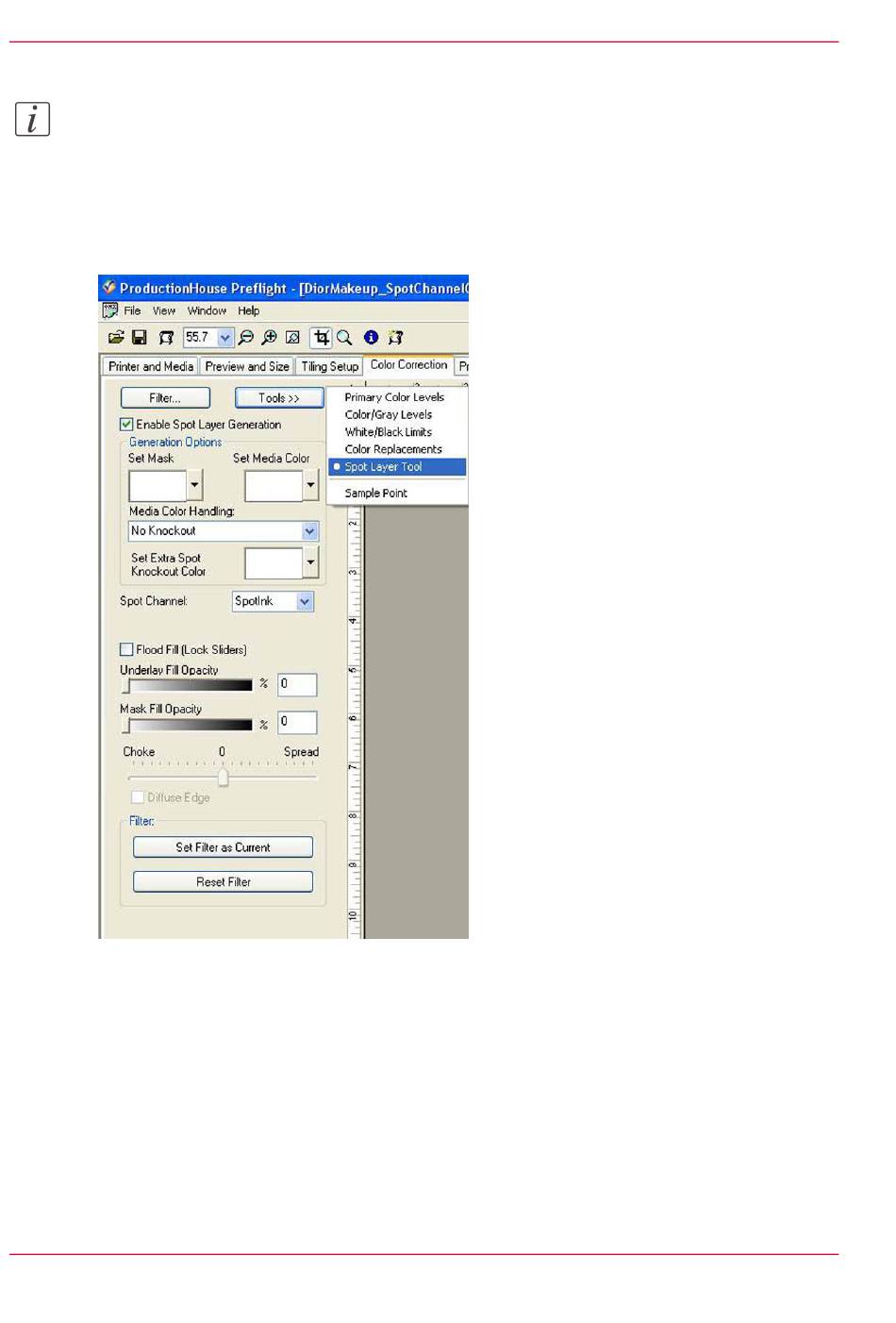Select the magnifying glass tool
The width and height of the screenshot is (896, 1323).
click(x=344, y=337)
